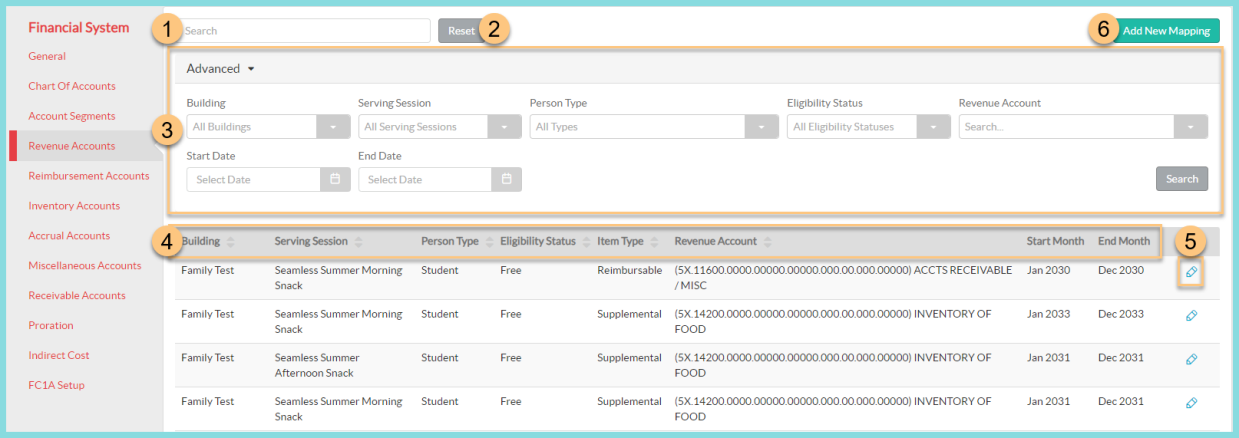Sort table by Eligibility Status column
This screenshot has width=1239, height=438.
585,242
